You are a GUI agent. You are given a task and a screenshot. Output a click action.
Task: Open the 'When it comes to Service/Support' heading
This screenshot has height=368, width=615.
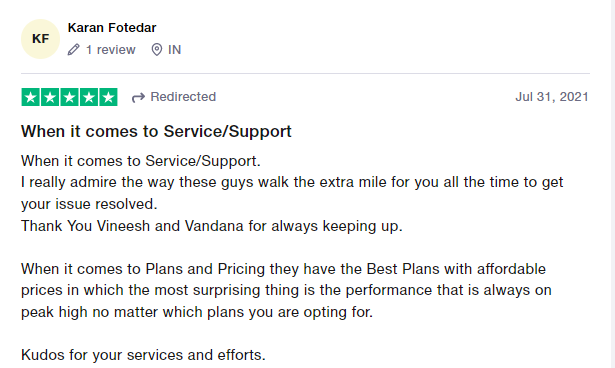pyautogui.click(x=156, y=131)
